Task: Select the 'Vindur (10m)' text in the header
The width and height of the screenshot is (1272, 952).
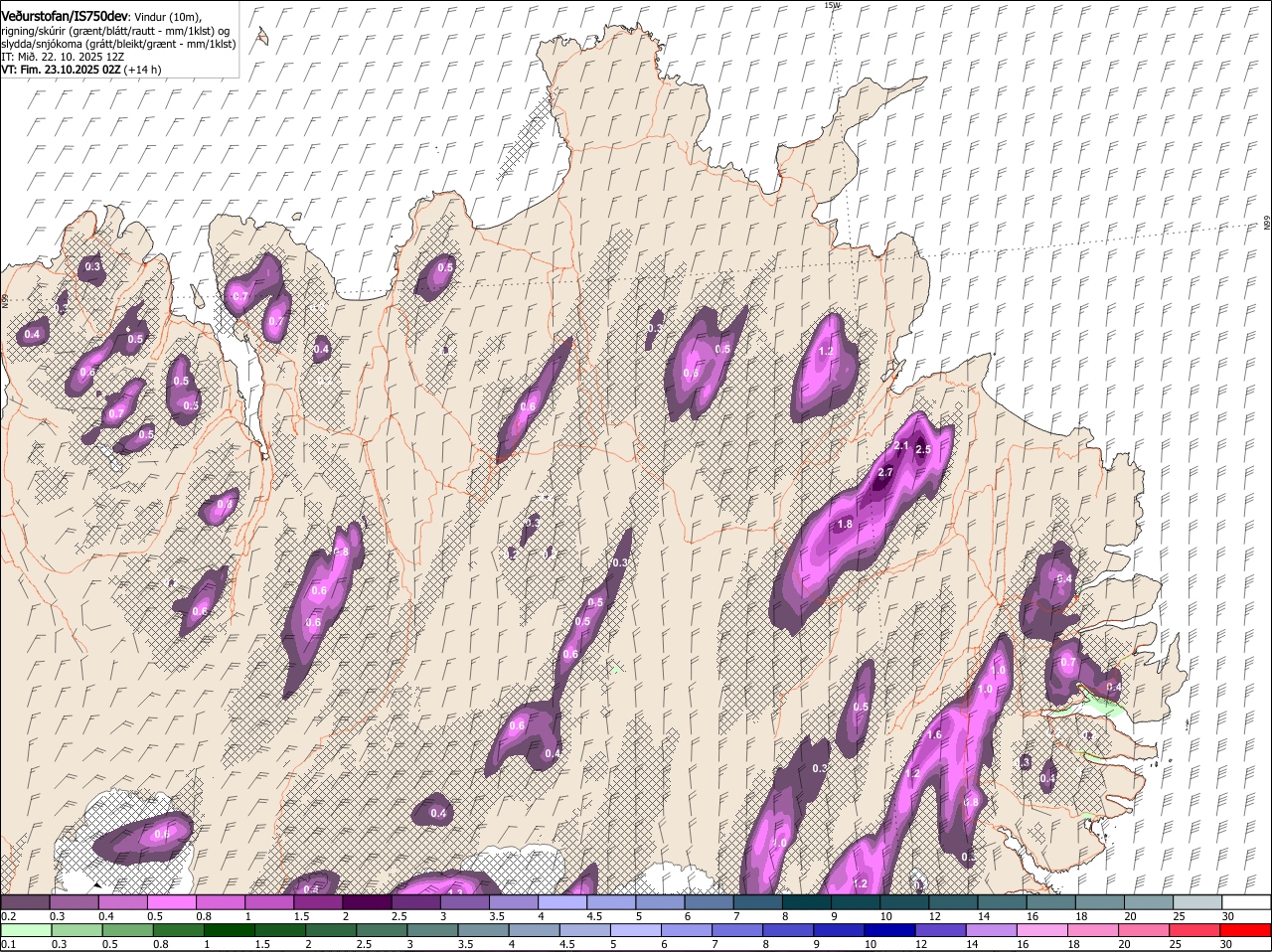Action: [167, 17]
